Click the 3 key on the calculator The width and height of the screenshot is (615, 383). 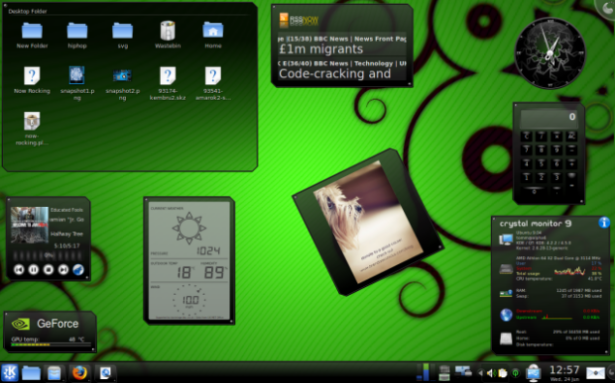click(x=556, y=177)
